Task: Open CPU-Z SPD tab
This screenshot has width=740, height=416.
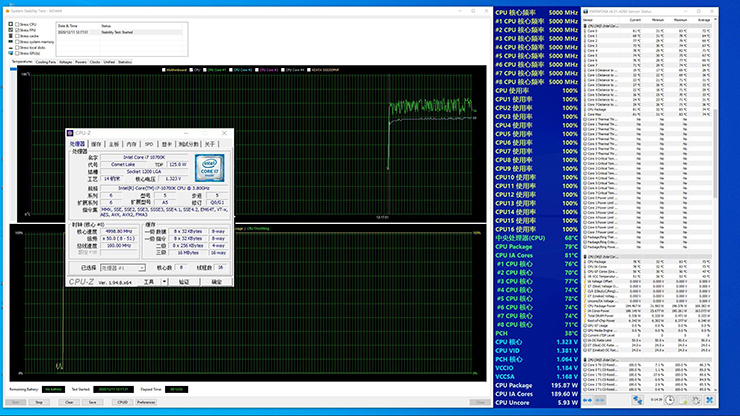Action: click(149, 144)
